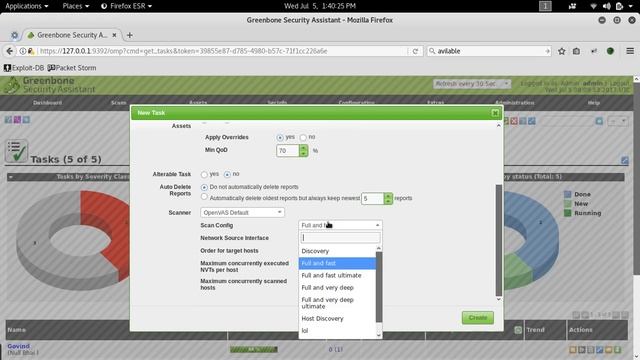Open the Help menu

[593, 103]
